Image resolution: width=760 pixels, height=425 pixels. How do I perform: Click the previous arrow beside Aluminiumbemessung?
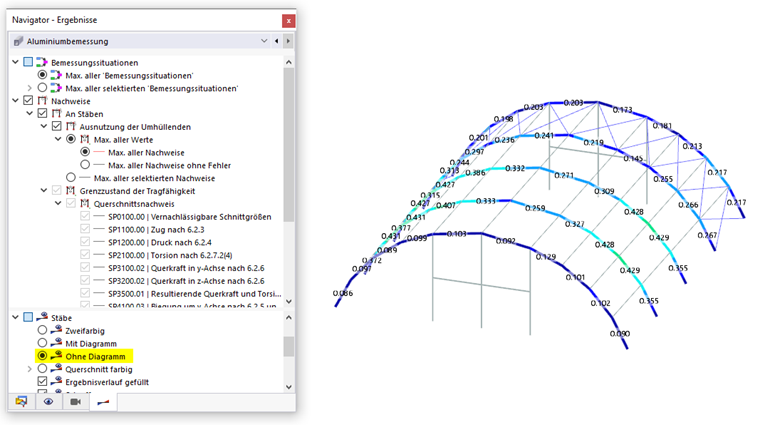277,41
